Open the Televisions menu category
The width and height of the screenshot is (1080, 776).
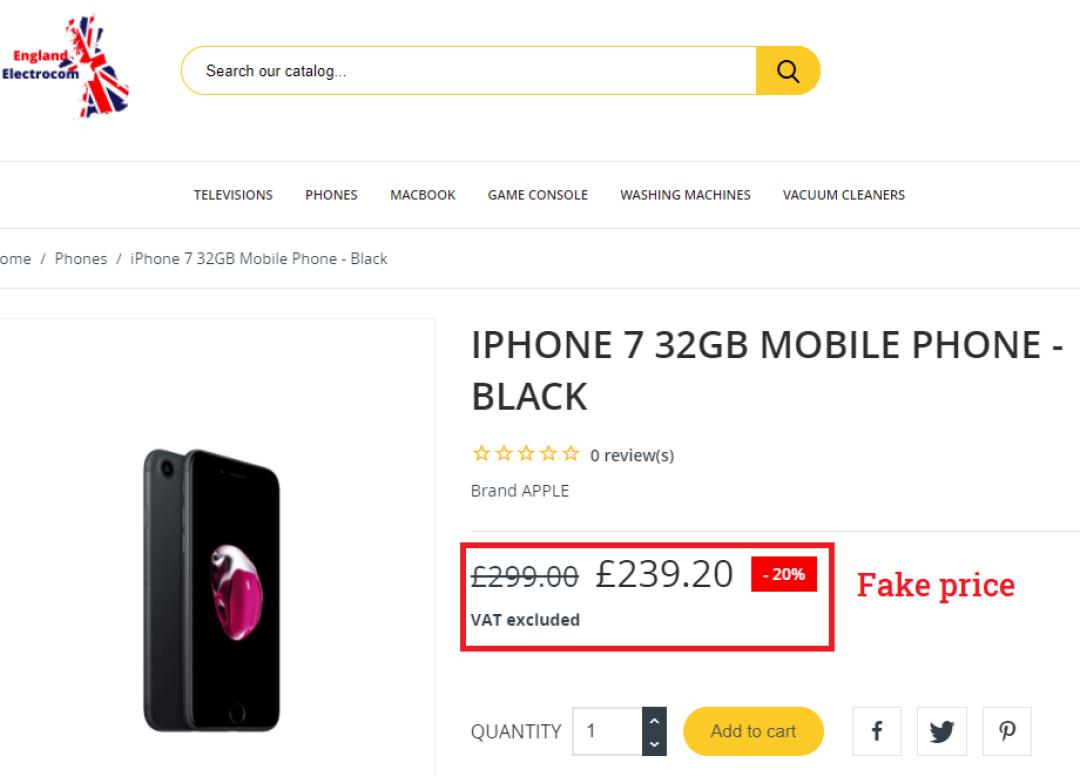[x=233, y=195]
